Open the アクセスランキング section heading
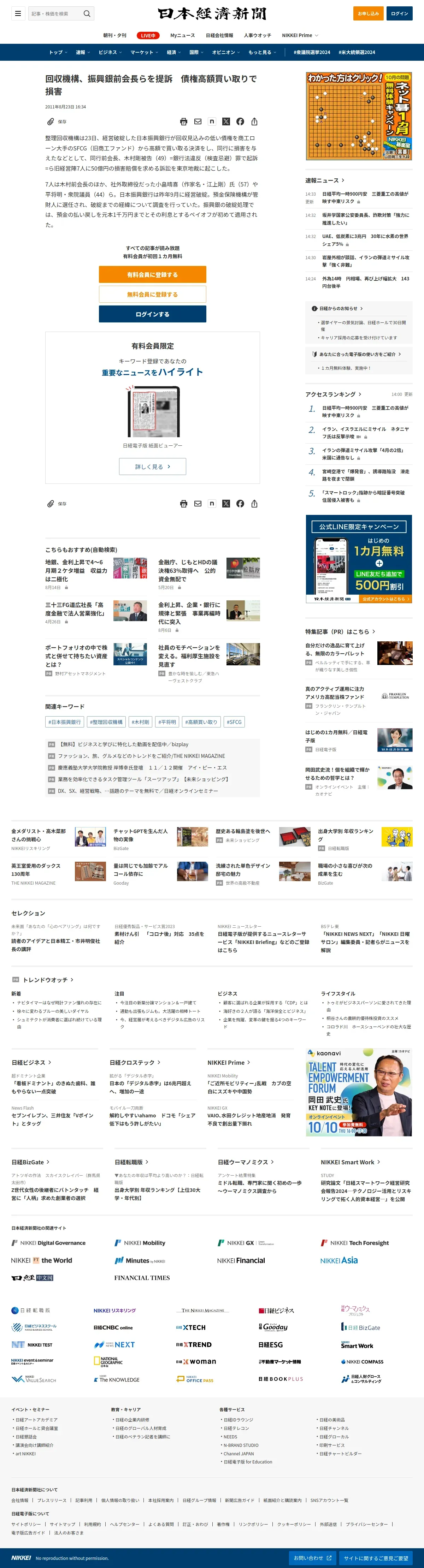 [x=333, y=394]
